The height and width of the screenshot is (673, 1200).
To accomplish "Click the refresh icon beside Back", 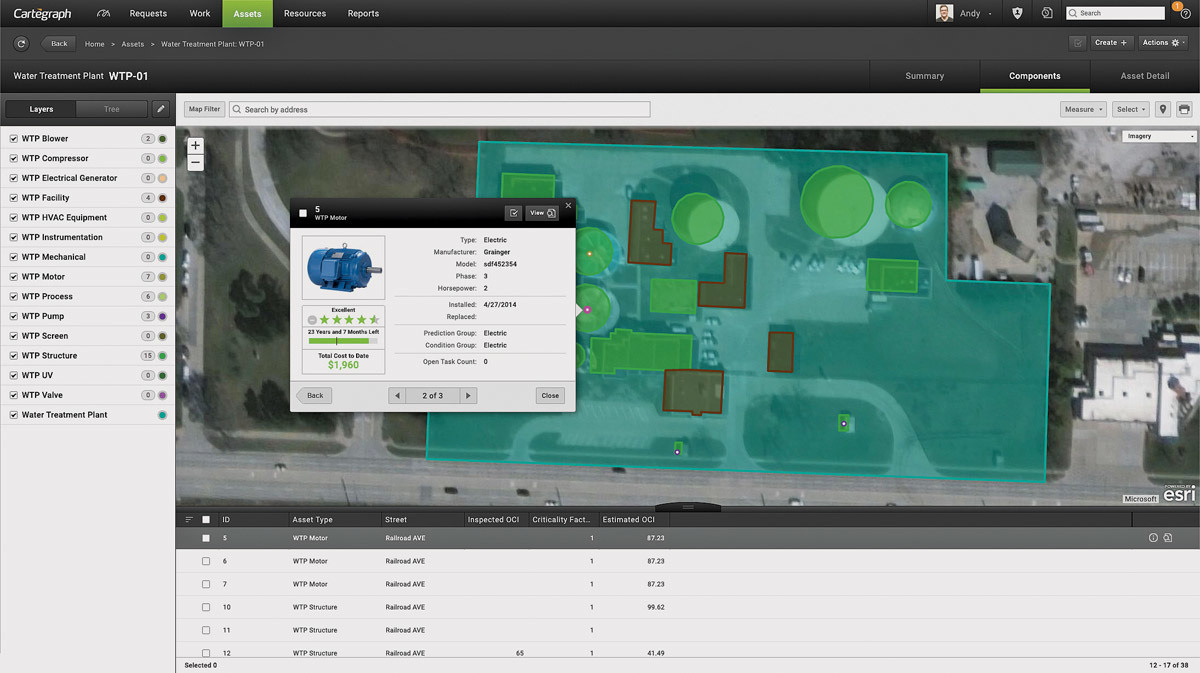I will 20,43.
